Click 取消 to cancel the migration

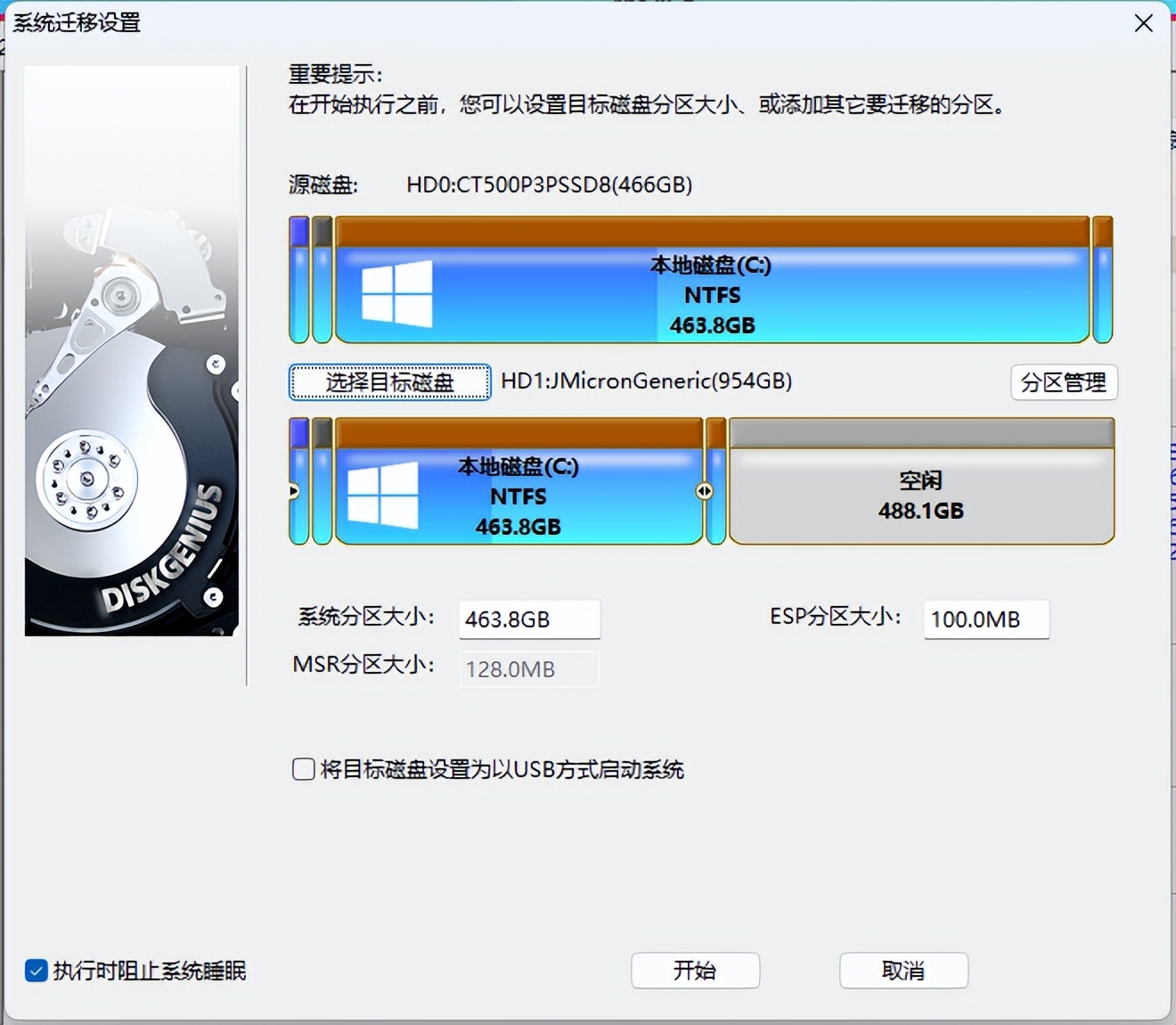point(903,971)
